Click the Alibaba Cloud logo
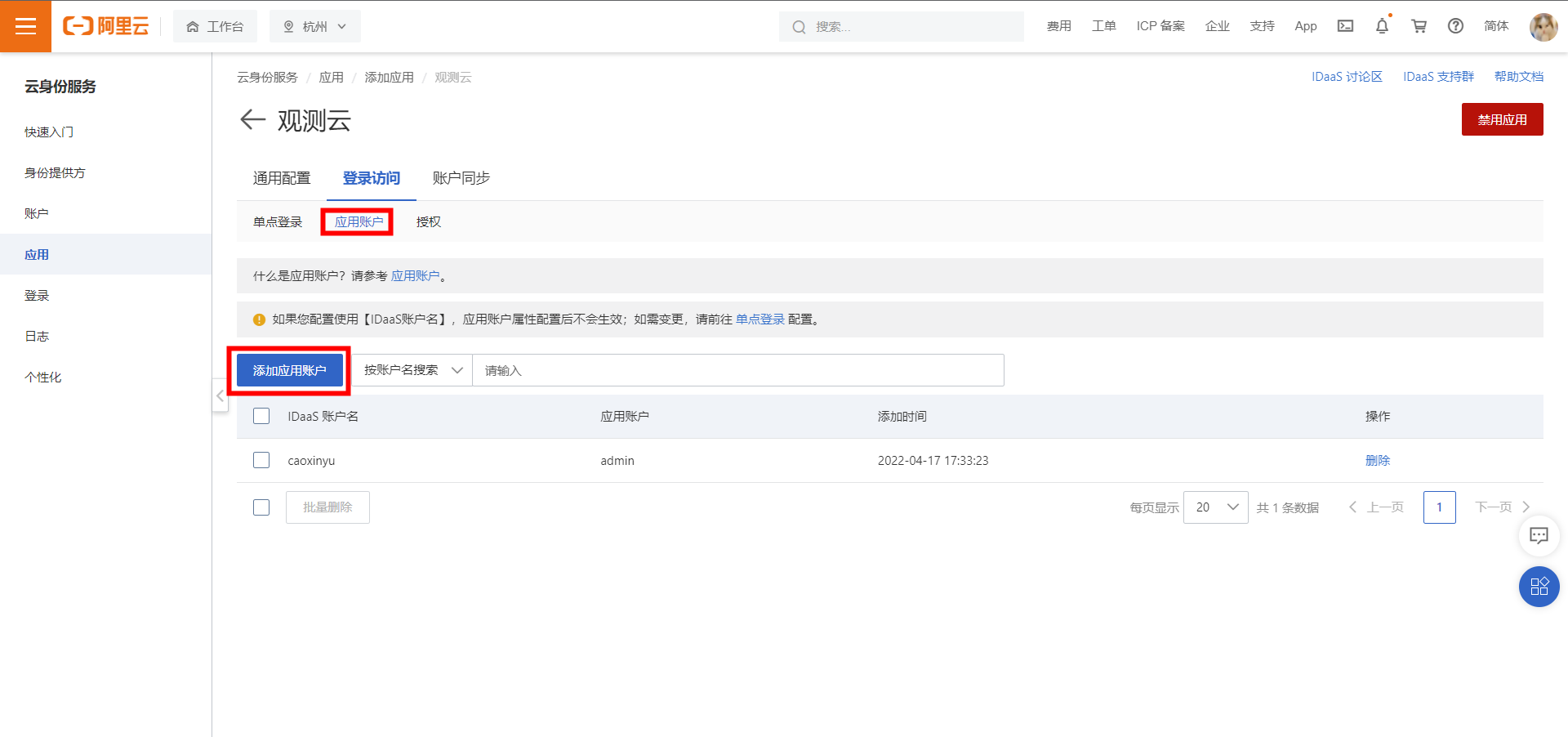This screenshot has height=737, width=1568. tap(106, 26)
